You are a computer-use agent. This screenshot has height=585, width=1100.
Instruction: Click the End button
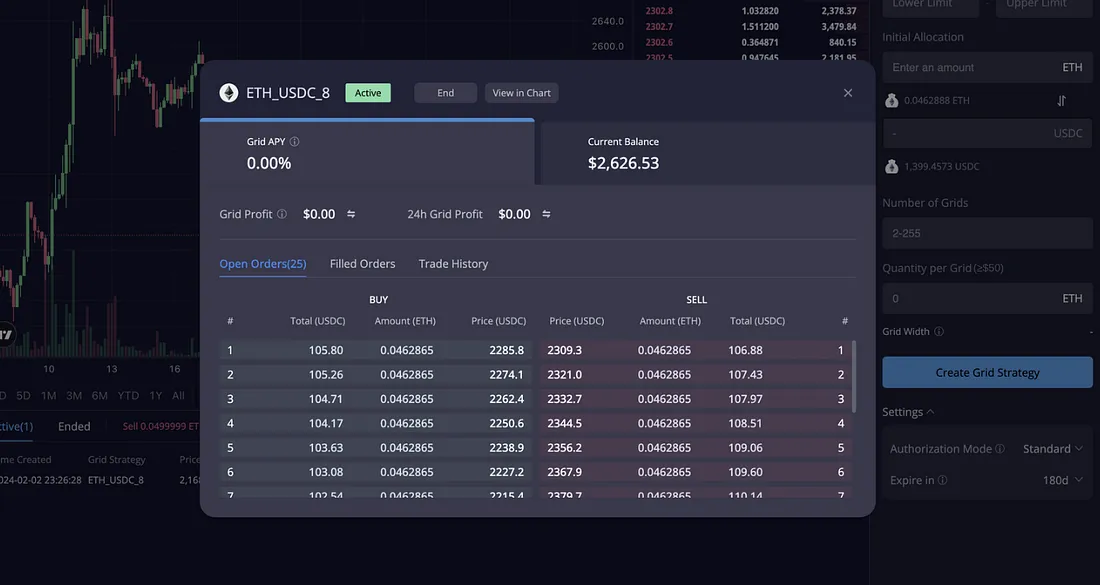[x=445, y=93]
